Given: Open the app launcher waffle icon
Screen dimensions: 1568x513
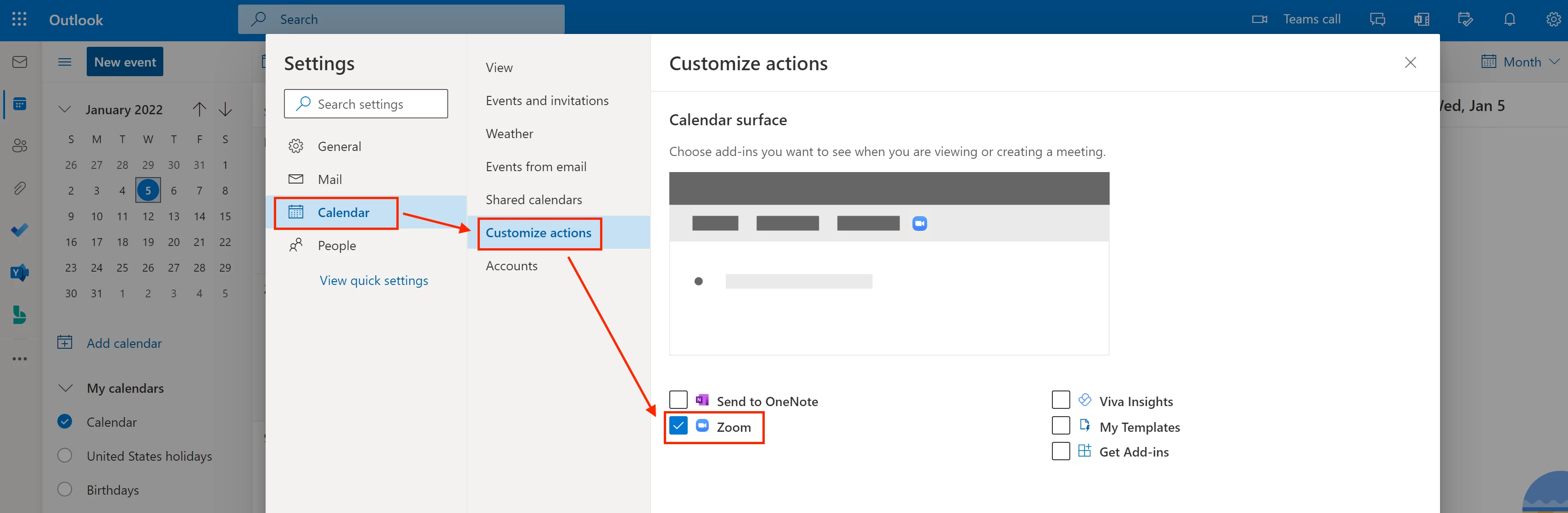Looking at the screenshot, I should coord(19,19).
